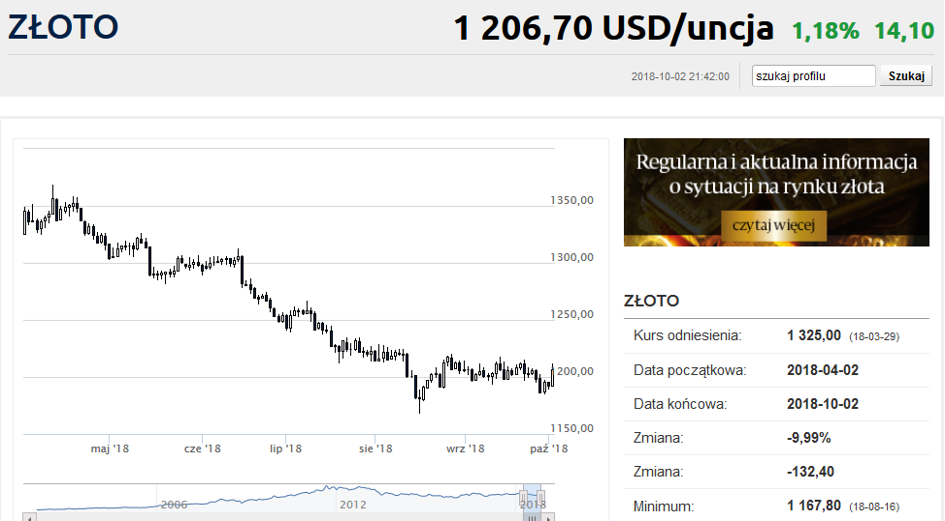
Task: Click the navigator scrollbar thumb grip
Action: tap(533, 517)
